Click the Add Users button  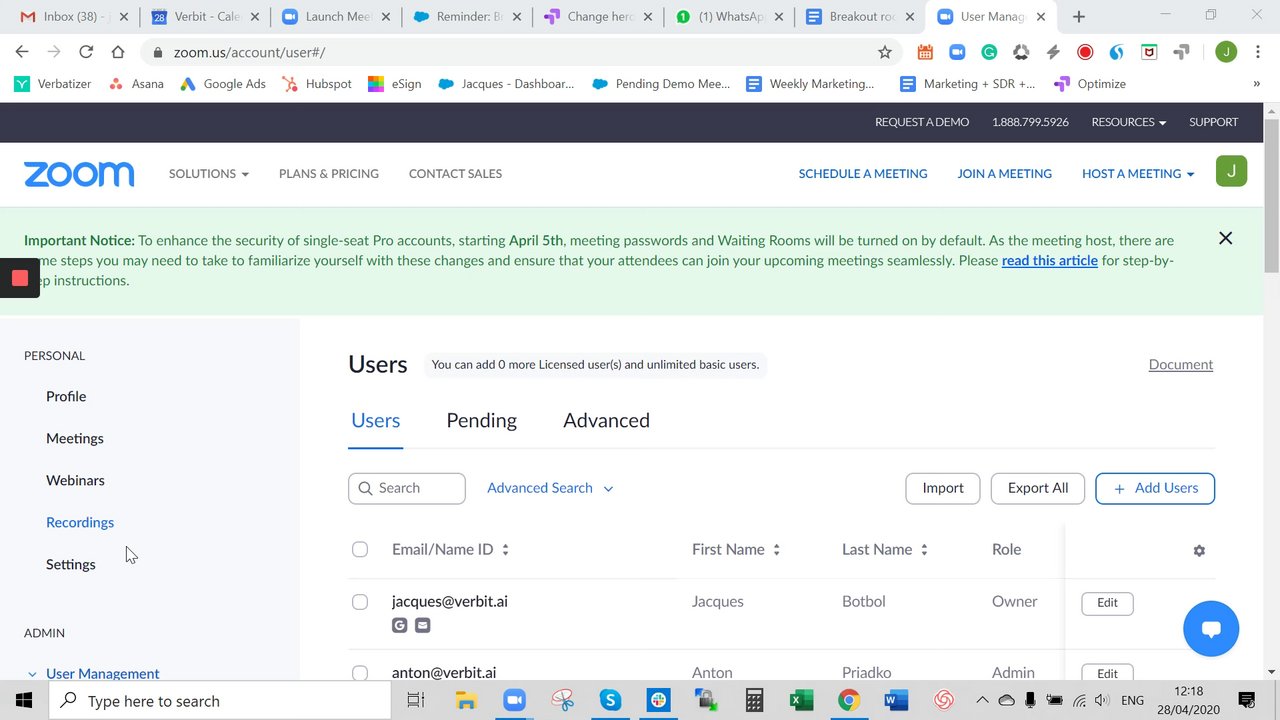[1155, 488]
